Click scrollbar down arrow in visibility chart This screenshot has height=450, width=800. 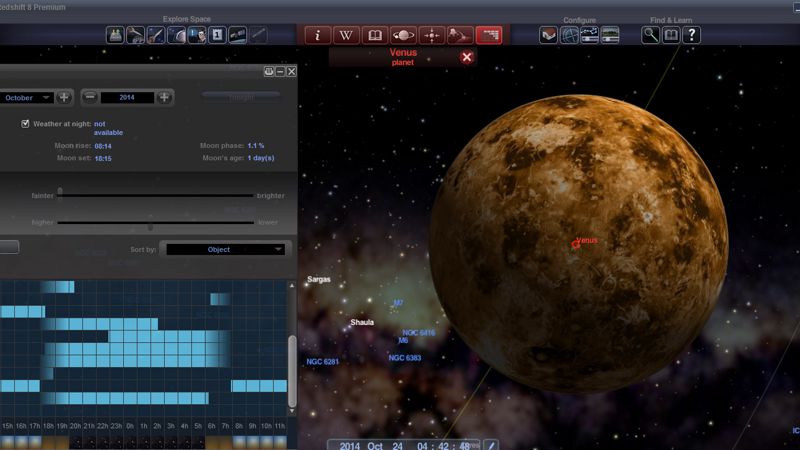pos(292,411)
